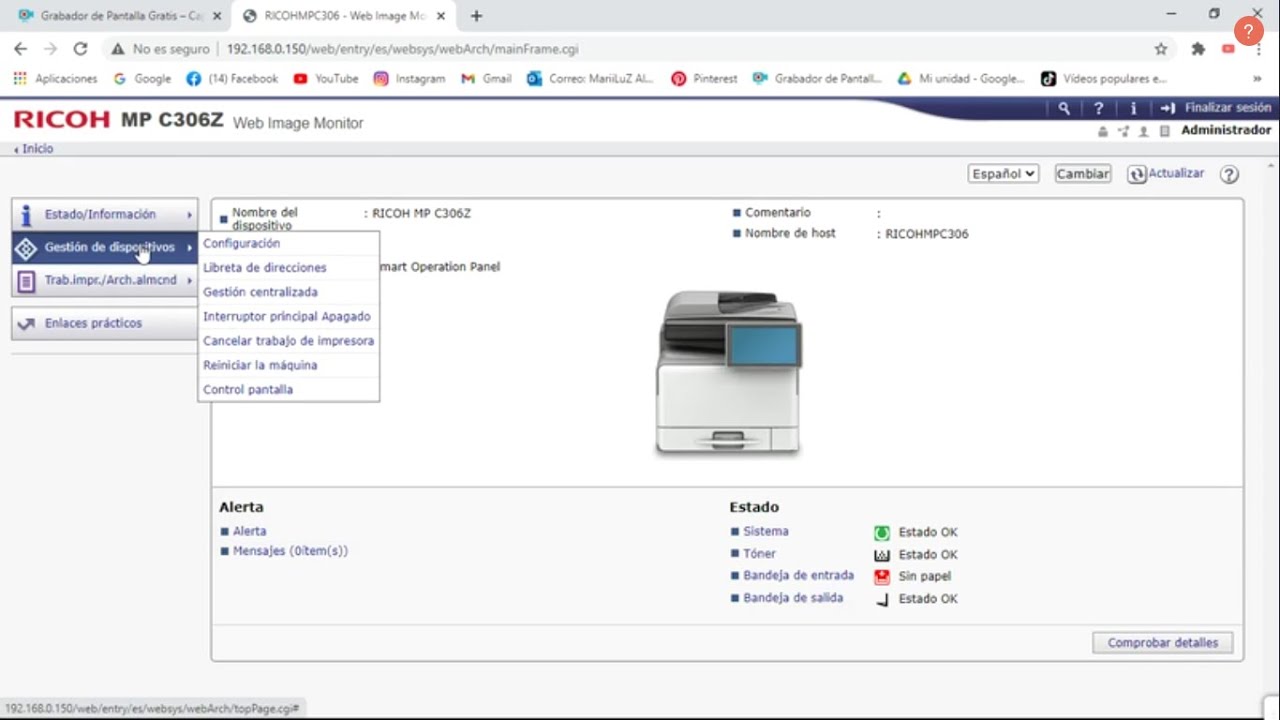Open the YouTube bookmark
Viewport: 1280px width, 720px height.
[326, 79]
